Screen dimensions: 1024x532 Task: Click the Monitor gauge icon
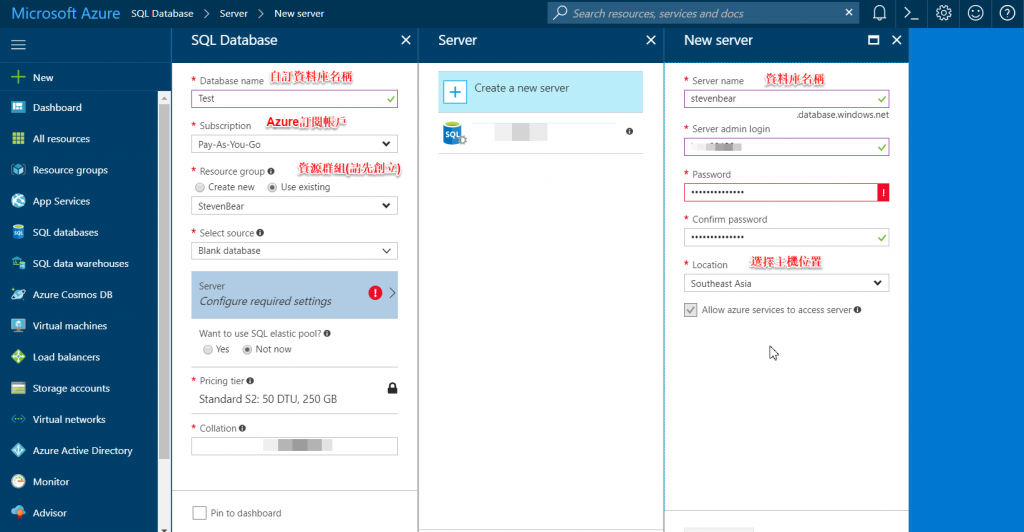[18, 482]
